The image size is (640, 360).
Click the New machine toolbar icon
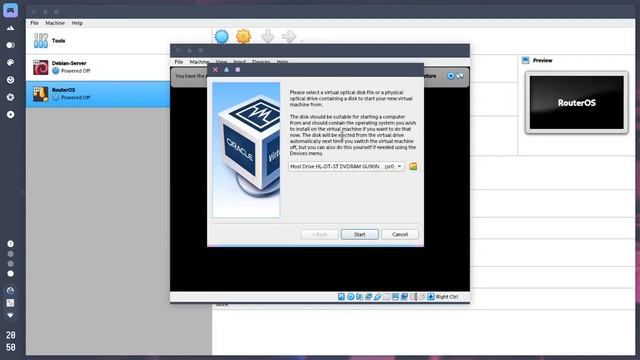point(222,37)
